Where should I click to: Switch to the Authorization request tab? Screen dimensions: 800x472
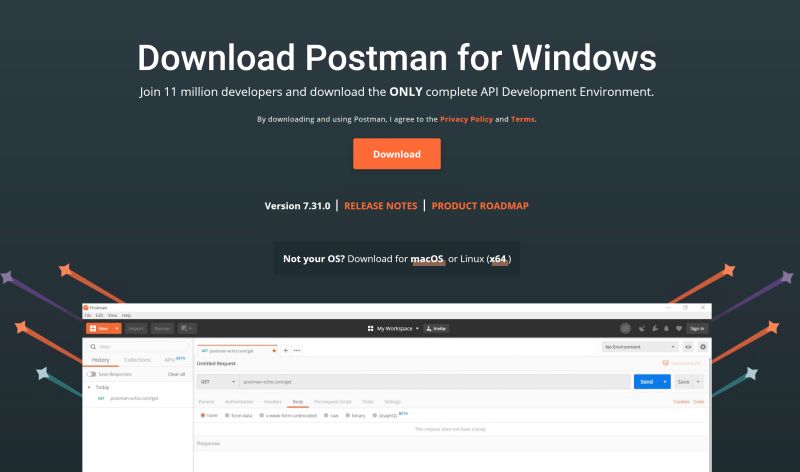click(x=239, y=402)
